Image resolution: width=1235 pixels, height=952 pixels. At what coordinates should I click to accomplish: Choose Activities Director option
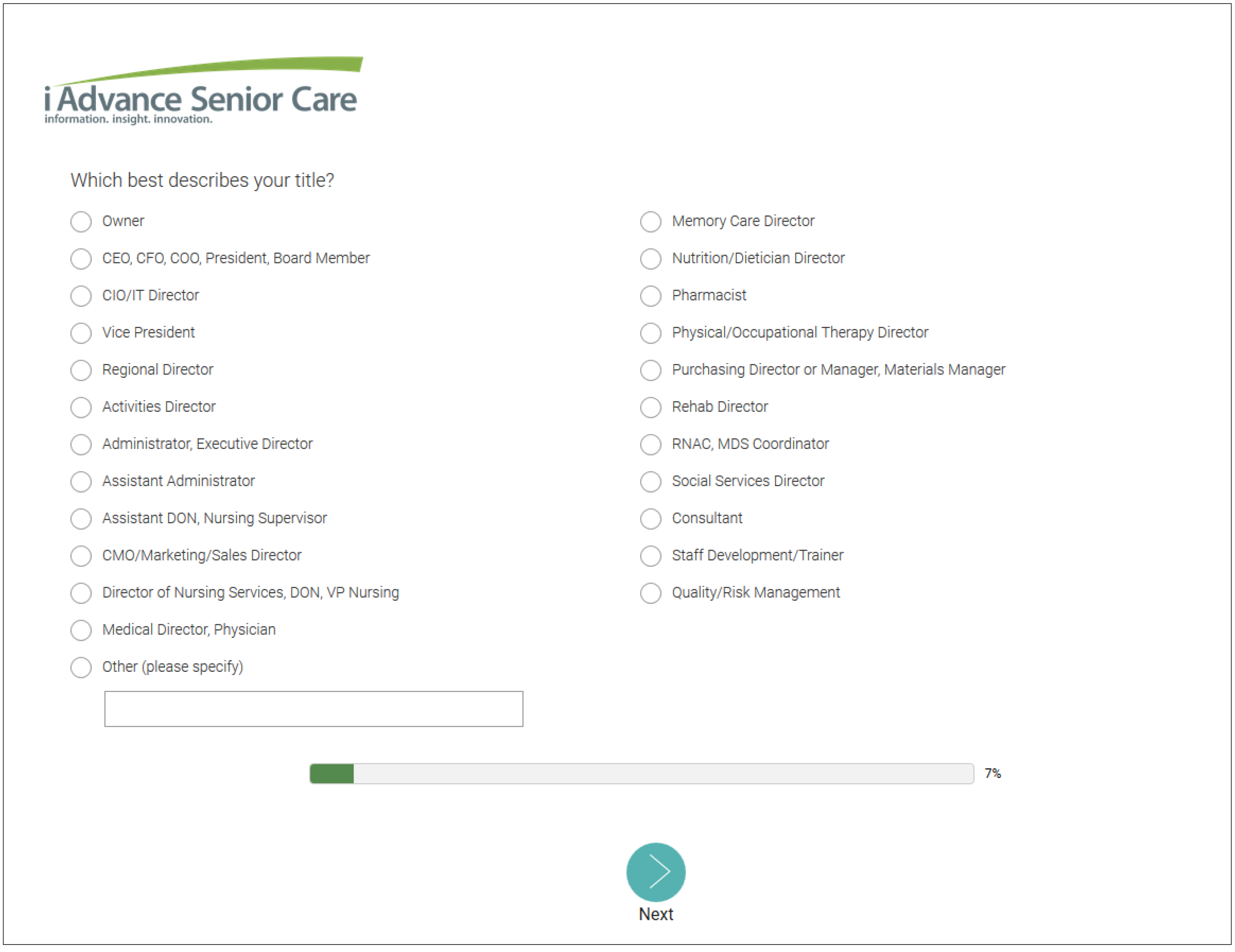click(81, 407)
